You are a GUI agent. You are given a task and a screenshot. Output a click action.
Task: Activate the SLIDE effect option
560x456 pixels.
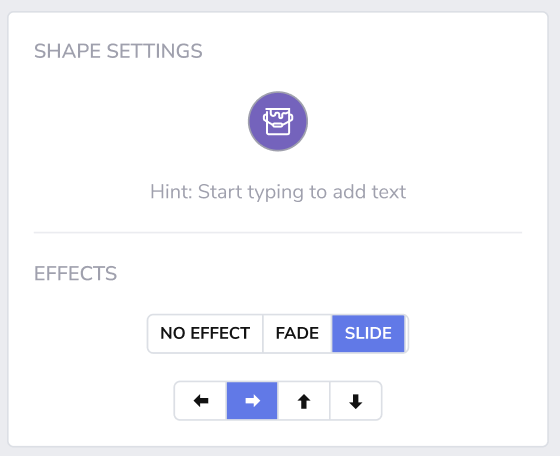368,334
